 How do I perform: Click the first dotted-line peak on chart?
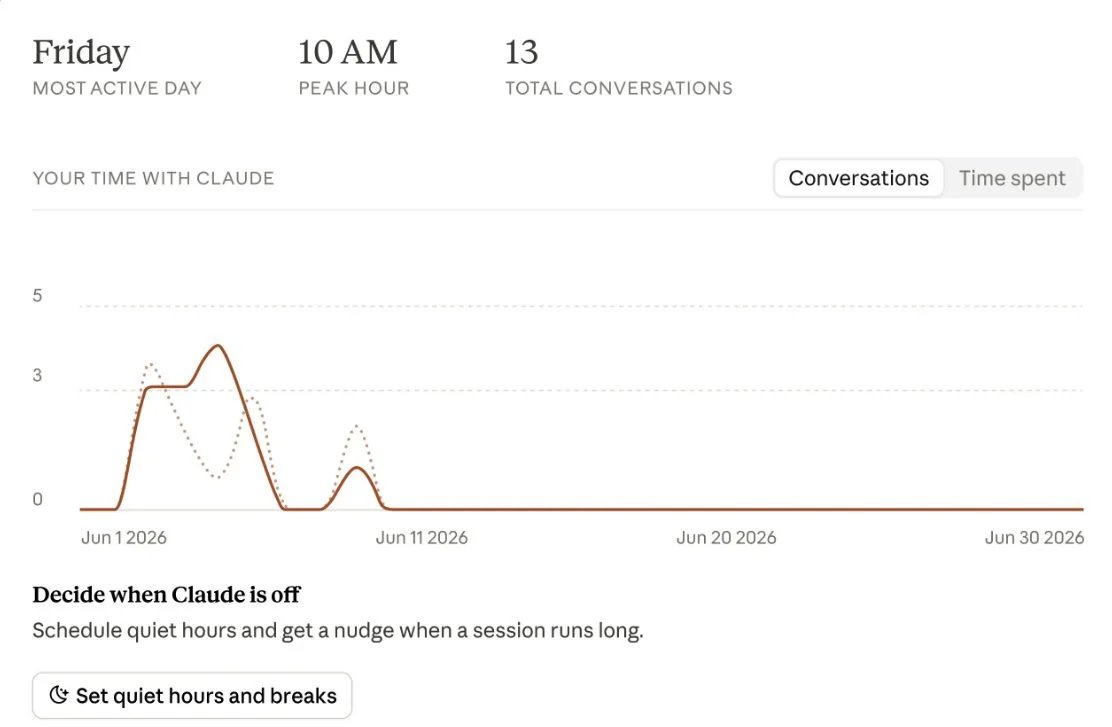point(150,365)
